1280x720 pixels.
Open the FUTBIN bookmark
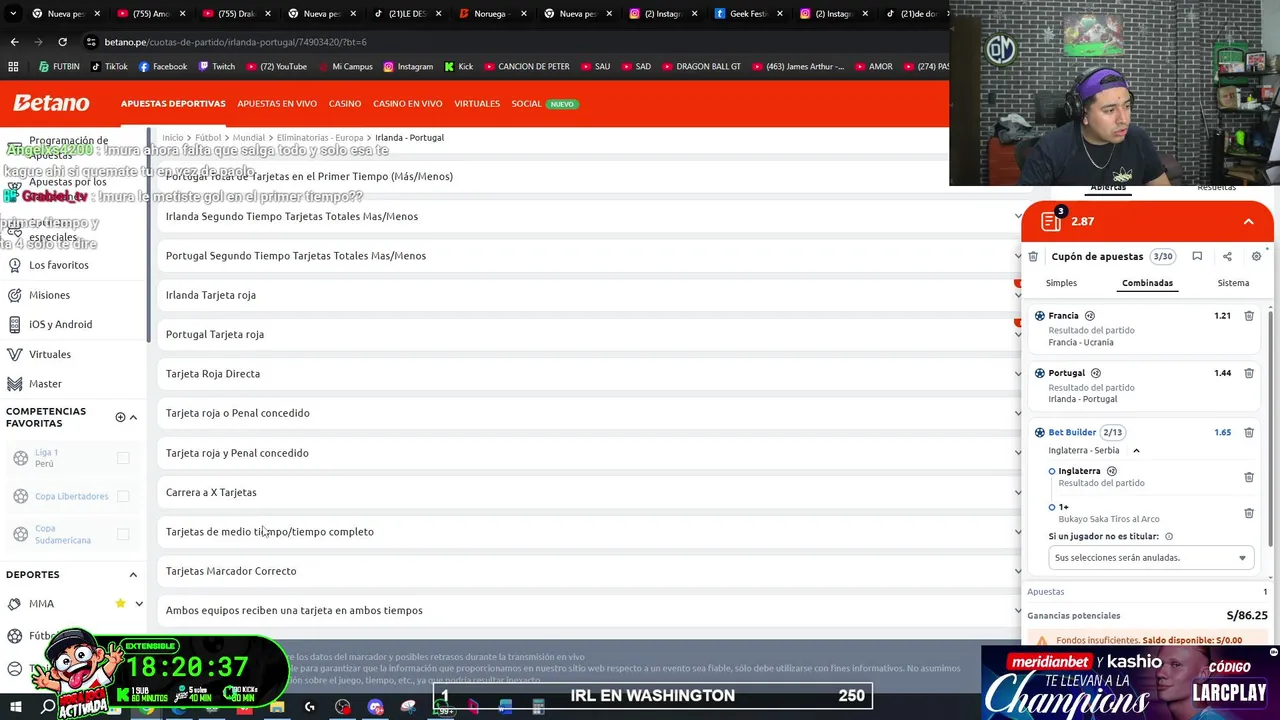59,67
